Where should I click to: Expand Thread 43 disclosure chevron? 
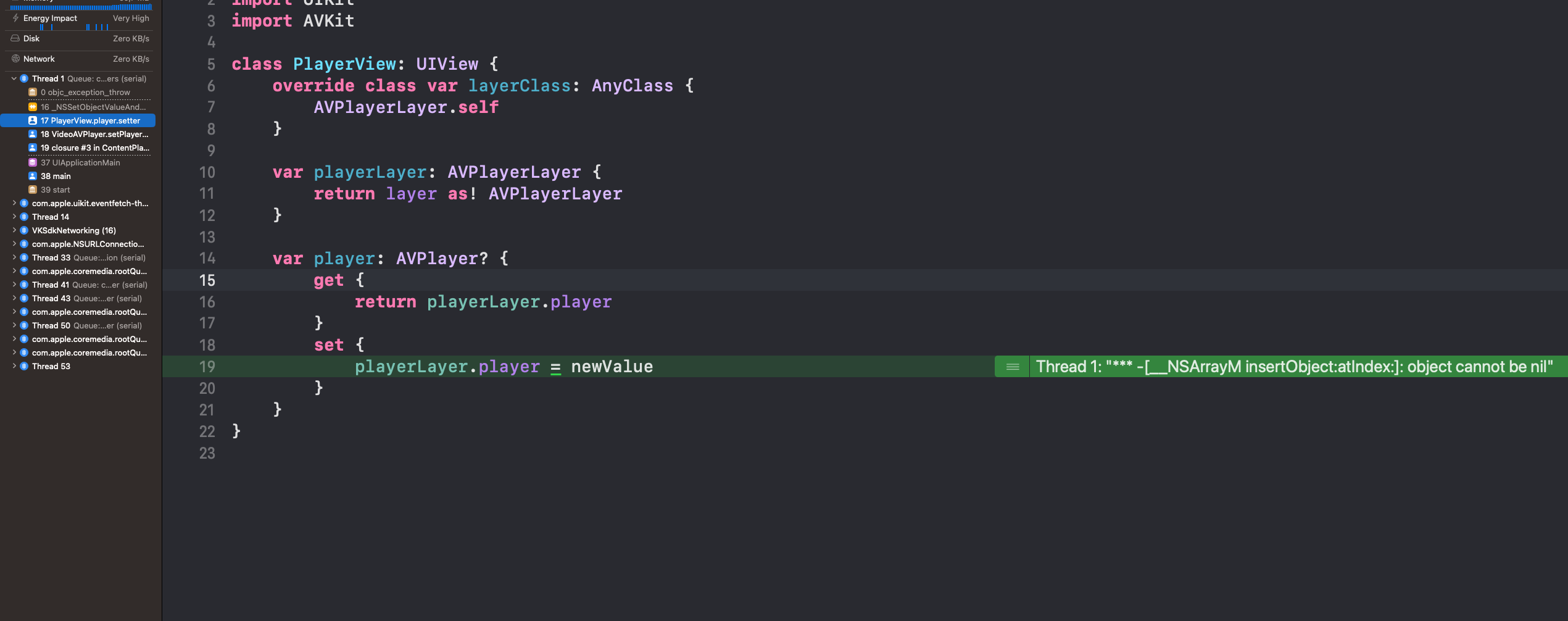[14, 298]
